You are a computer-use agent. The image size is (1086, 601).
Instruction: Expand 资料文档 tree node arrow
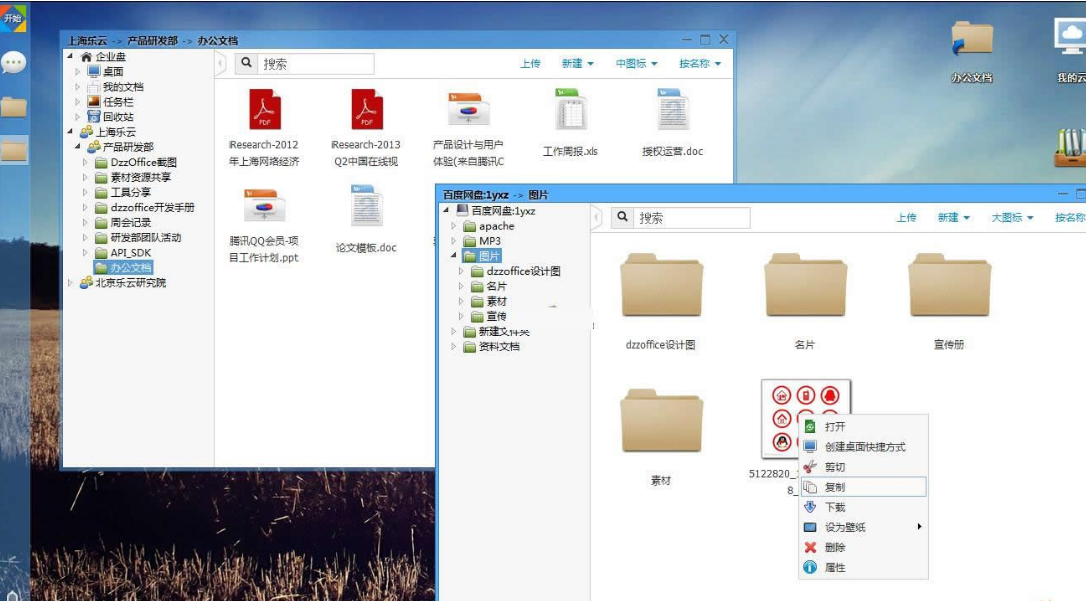tap(454, 346)
